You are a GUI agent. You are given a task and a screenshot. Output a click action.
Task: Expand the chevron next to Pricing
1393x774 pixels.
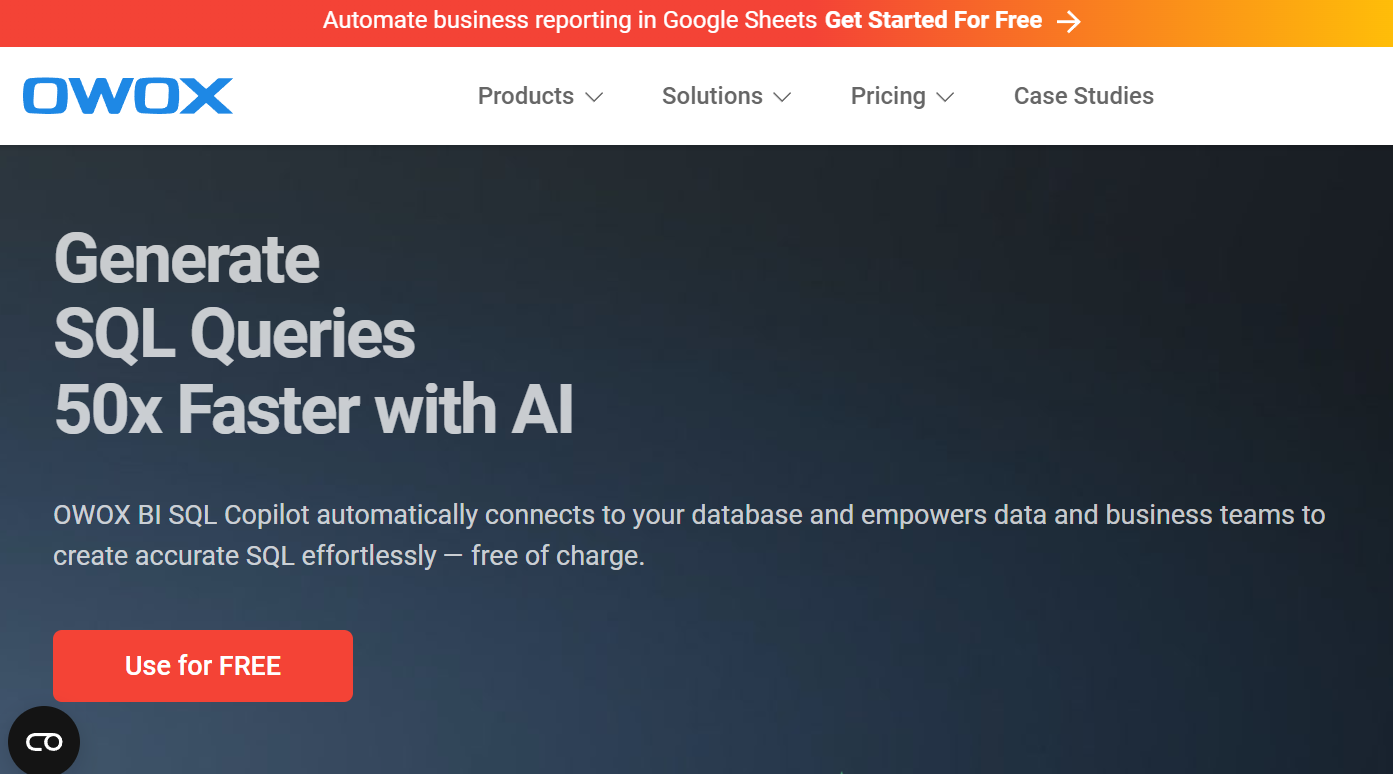[945, 97]
